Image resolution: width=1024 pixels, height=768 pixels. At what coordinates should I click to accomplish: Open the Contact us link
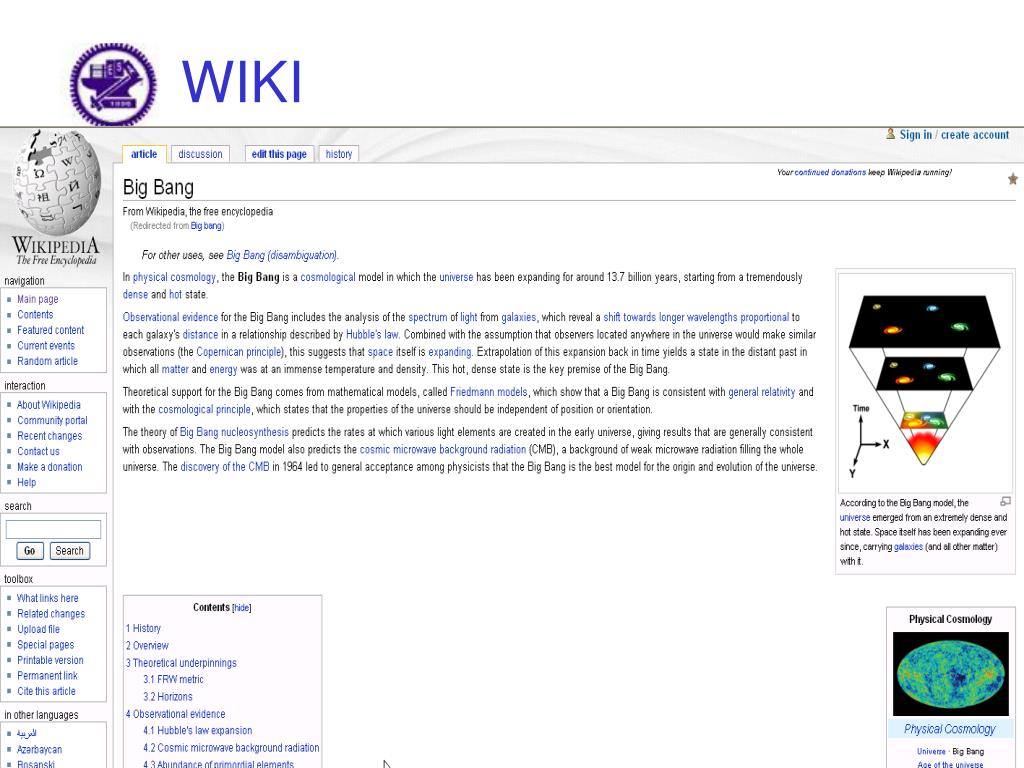point(38,451)
